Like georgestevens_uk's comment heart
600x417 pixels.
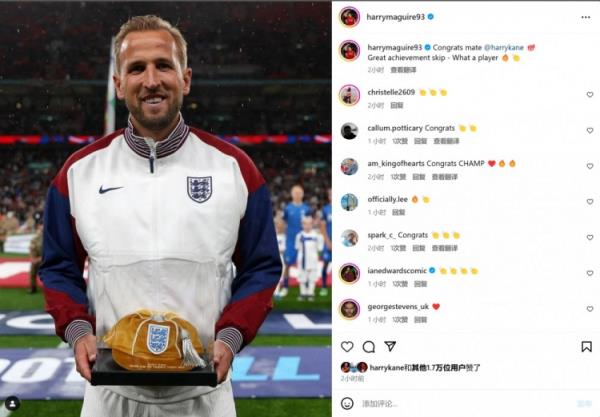590,309
